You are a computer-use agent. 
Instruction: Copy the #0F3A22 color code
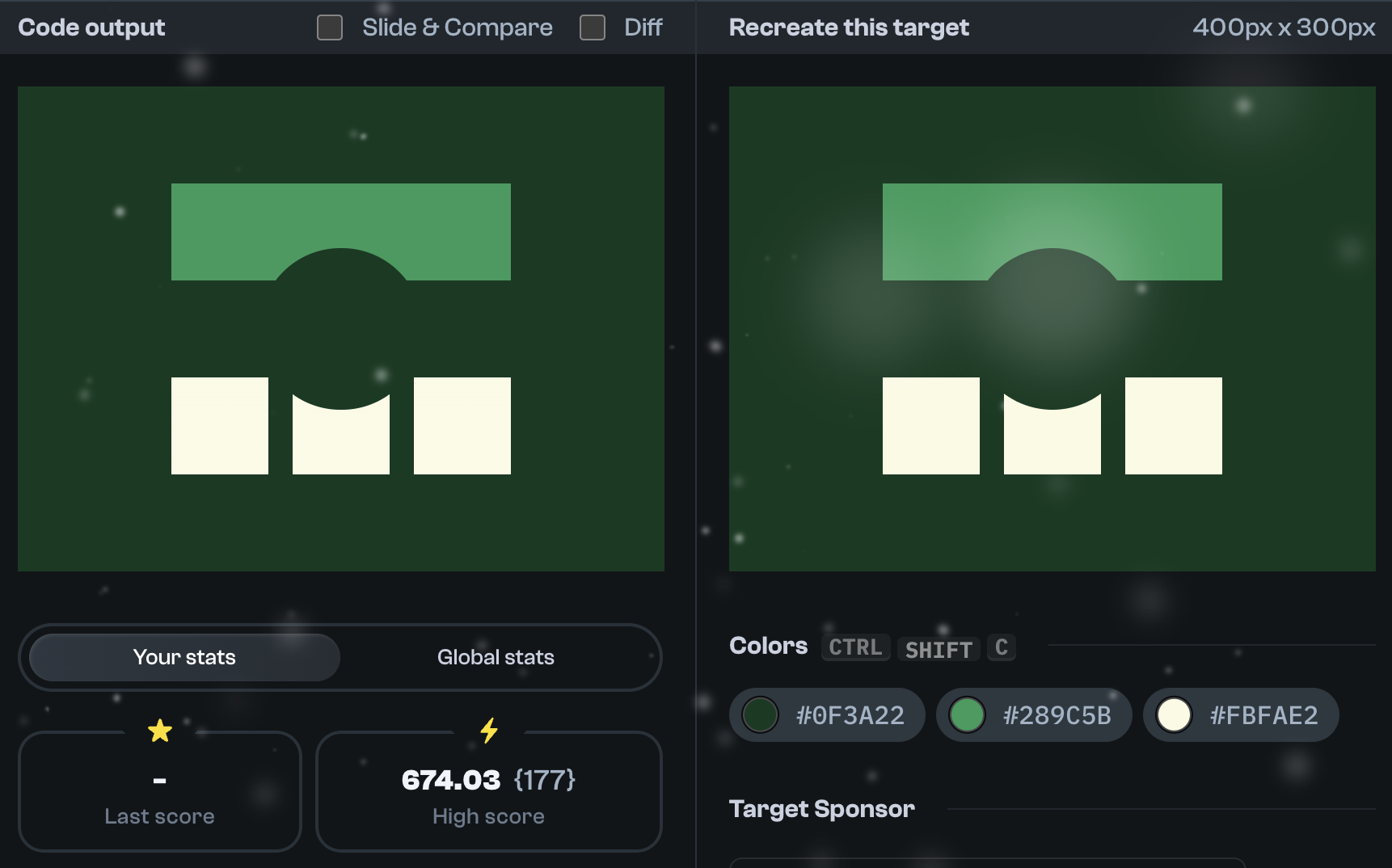point(849,714)
